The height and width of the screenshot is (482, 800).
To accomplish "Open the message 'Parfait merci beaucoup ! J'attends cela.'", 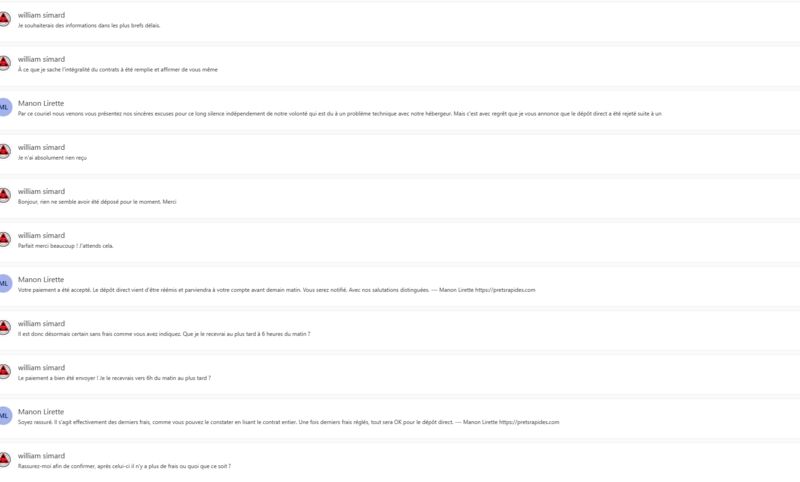I will [400, 240].
